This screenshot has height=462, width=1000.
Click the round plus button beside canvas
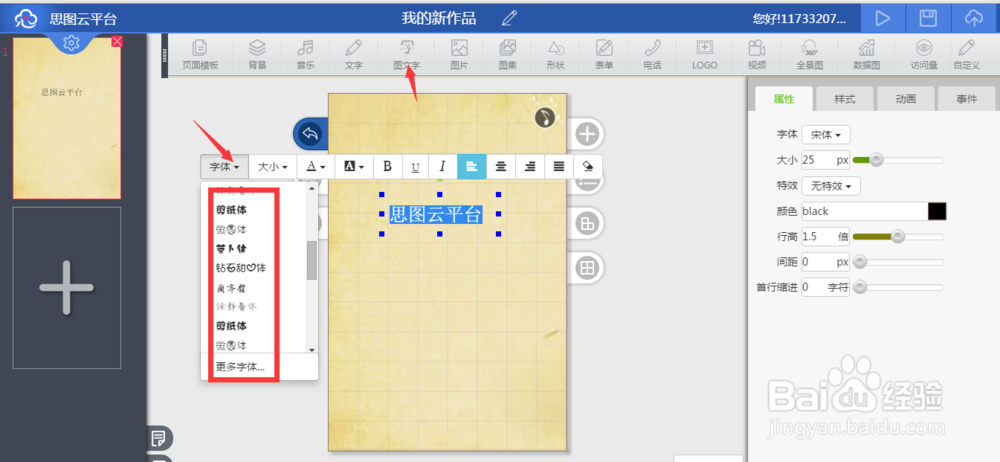click(587, 134)
